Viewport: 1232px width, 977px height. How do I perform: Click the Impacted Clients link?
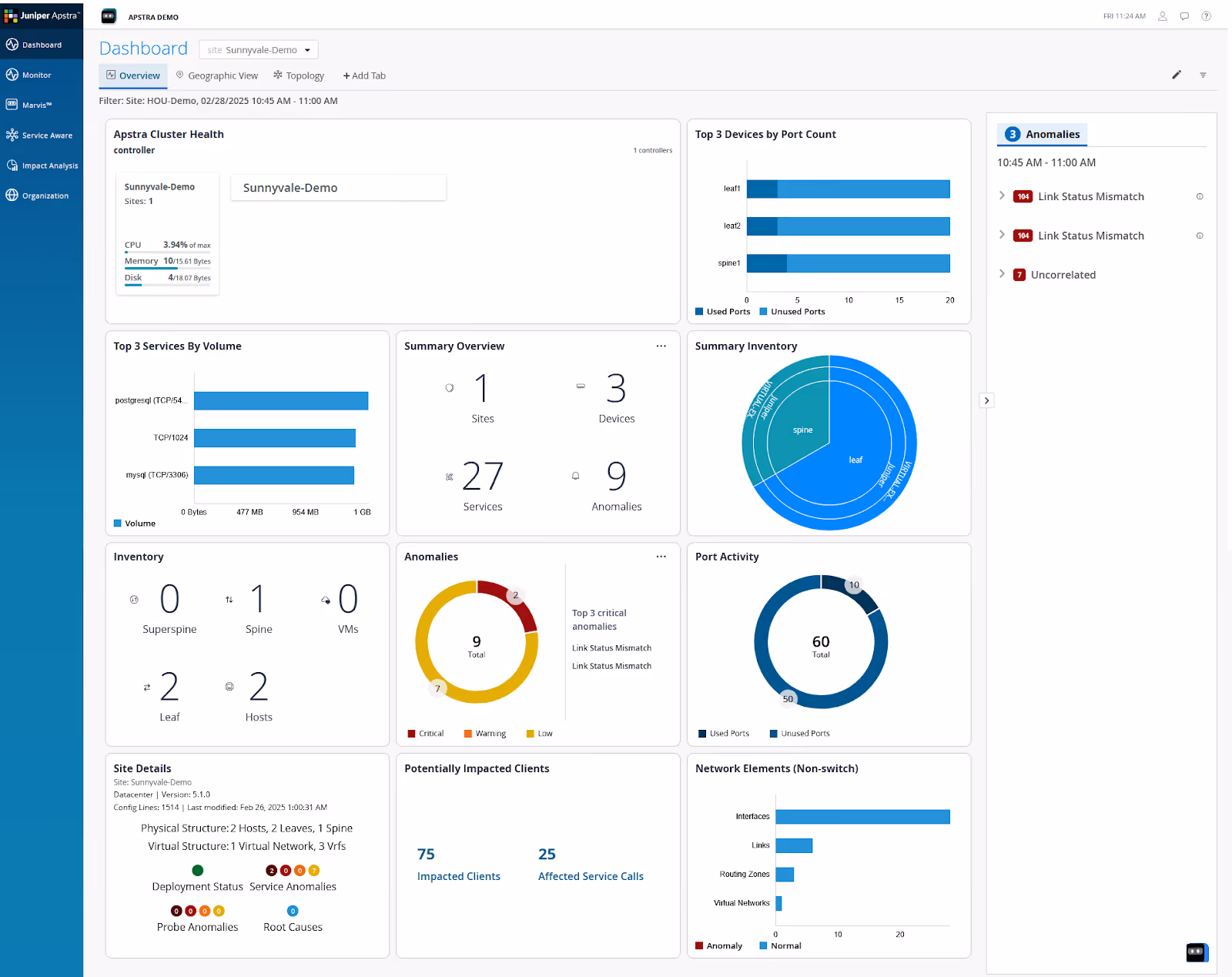(x=459, y=876)
